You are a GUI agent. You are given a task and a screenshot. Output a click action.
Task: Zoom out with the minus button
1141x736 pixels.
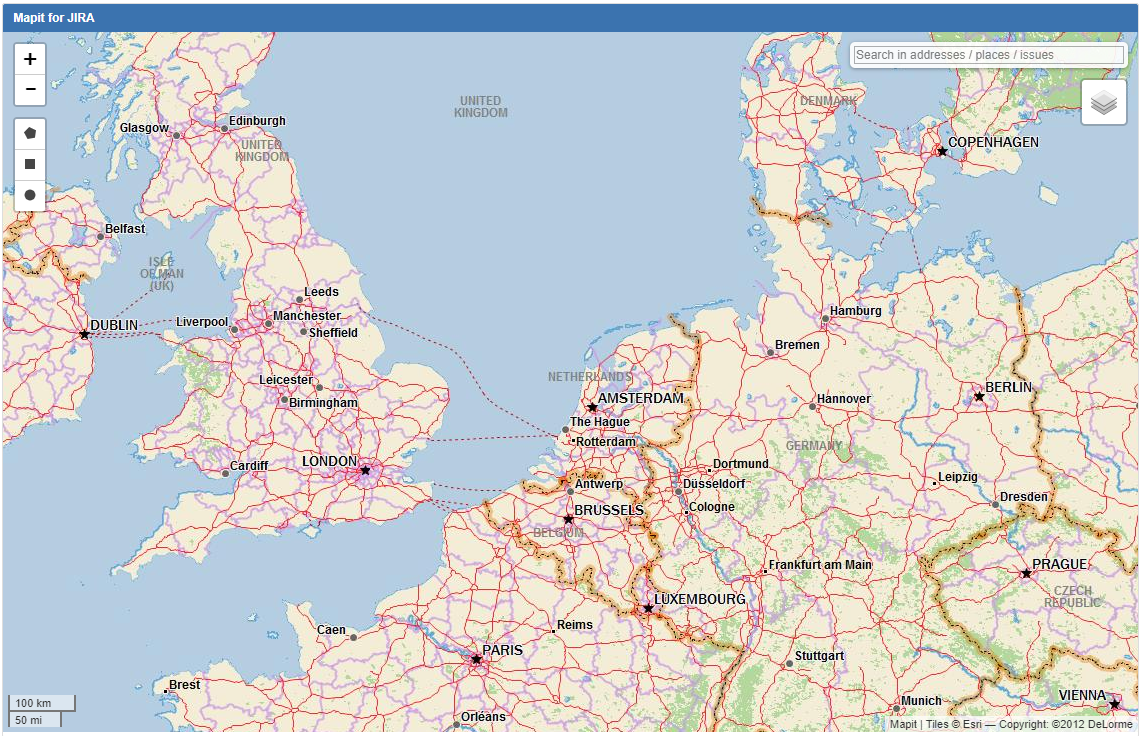tap(30, 90)
